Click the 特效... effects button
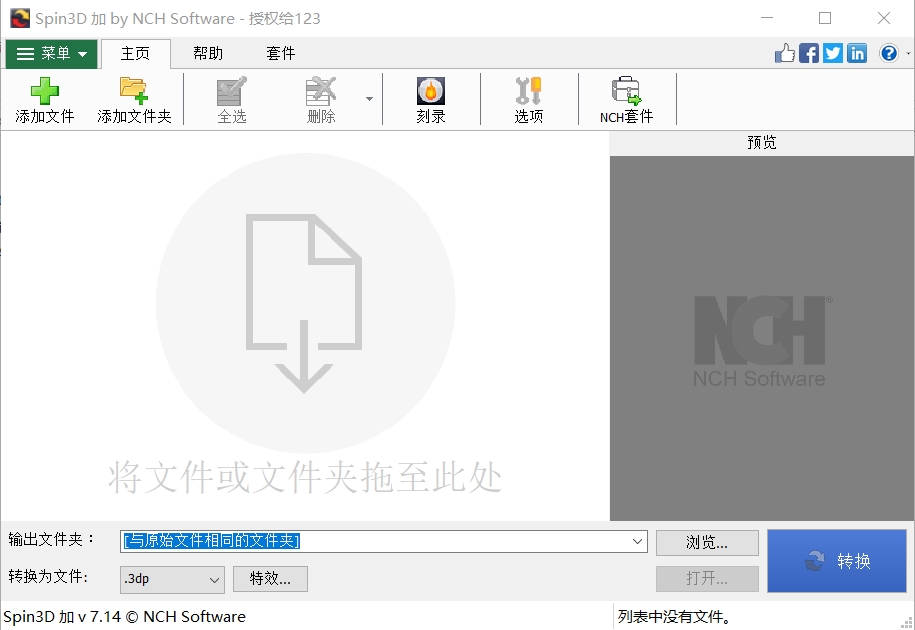This screenshot has width=915, height=630. pyautogui.click(x=270, y=579)
